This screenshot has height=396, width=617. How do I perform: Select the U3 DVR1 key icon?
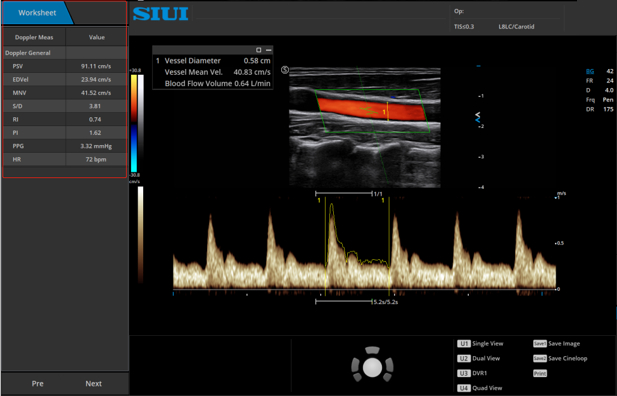(464, 373)
